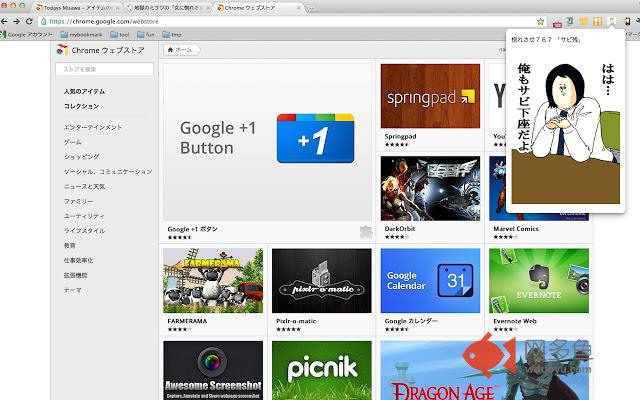640x400 pixels.
Task: Click the address bar URL
Action: [104, 21]
